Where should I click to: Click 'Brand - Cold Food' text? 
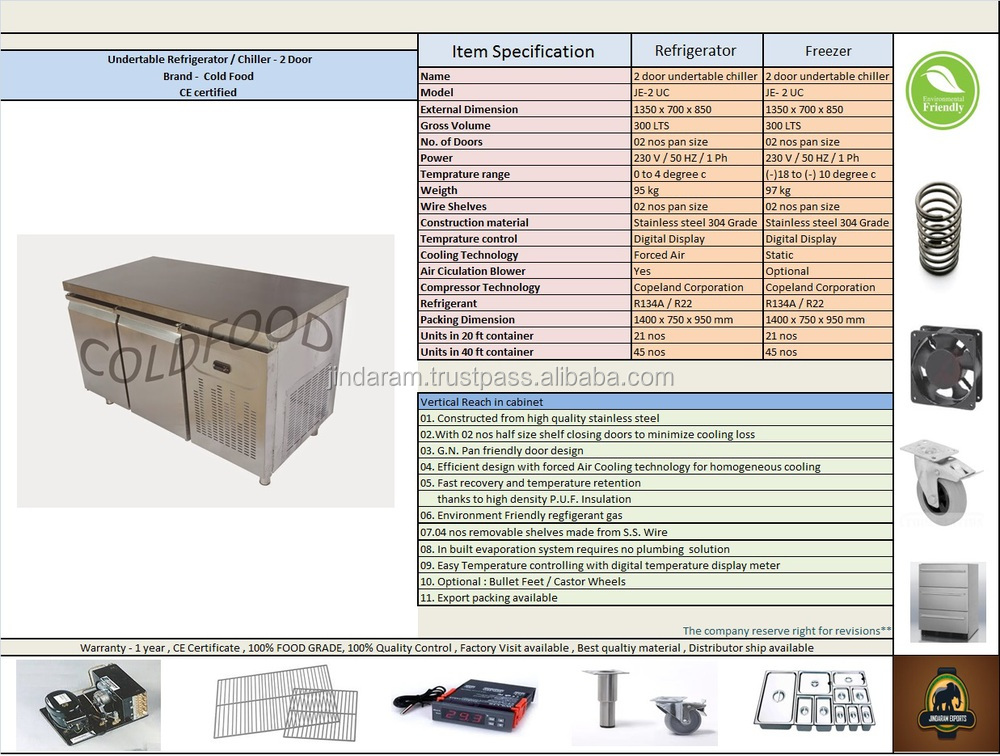pyautogui.click(x=208, y=76)
